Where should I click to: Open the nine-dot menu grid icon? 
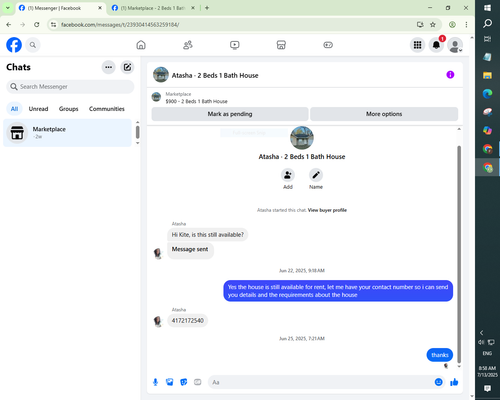coord(417,45)
